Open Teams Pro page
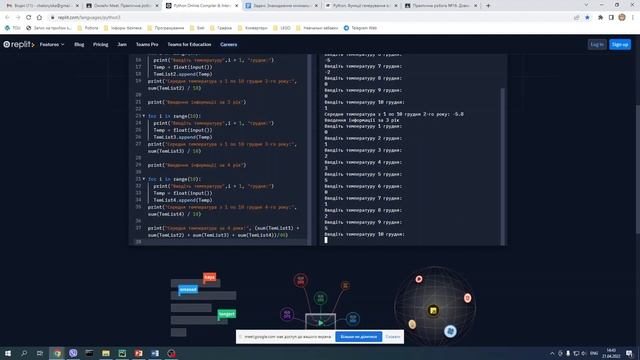This screenshot has height=360, width=640. click(147, 44)
